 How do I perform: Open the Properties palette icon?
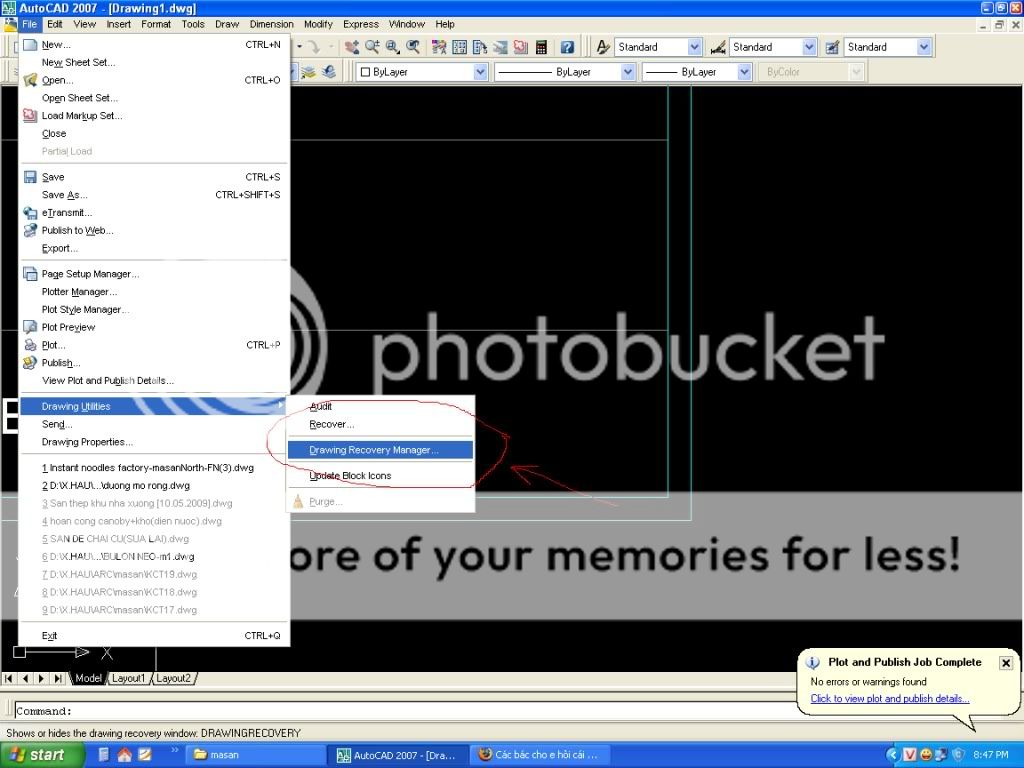tap(440, 47)
